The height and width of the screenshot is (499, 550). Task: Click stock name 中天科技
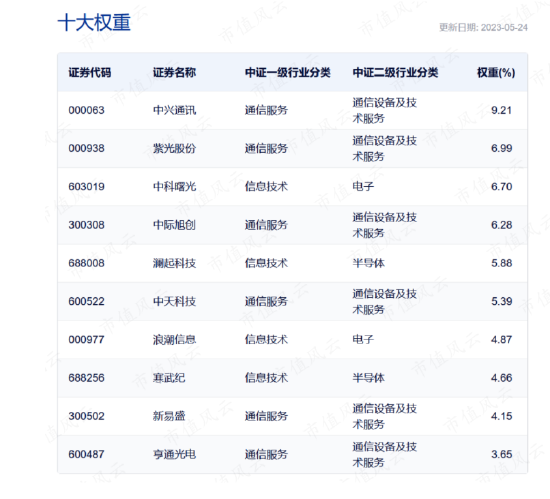(x=174, y=301)
